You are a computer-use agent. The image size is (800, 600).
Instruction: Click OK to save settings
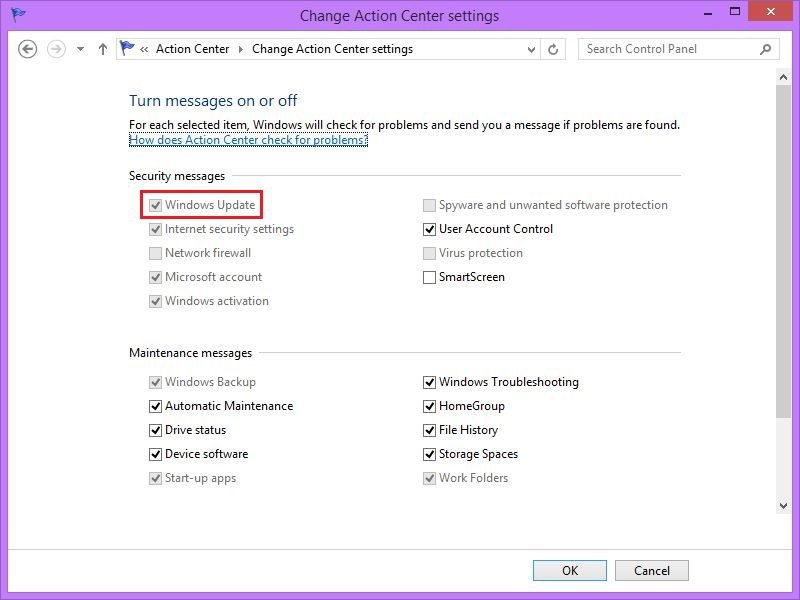(570, 570)
